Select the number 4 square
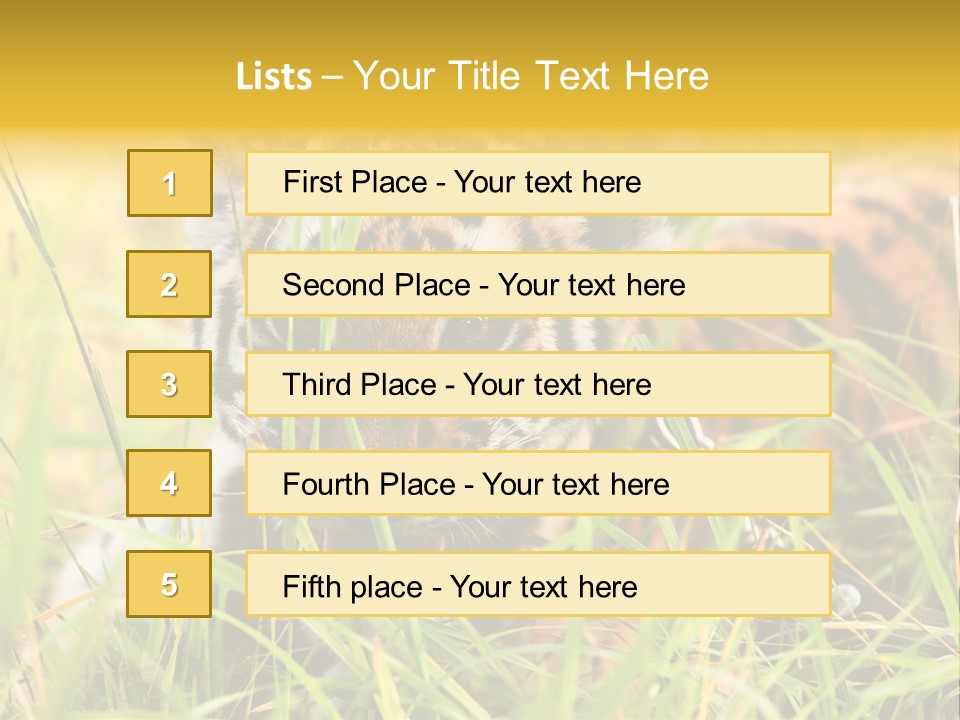Screen dimensions: 960x720 (169, 483)
